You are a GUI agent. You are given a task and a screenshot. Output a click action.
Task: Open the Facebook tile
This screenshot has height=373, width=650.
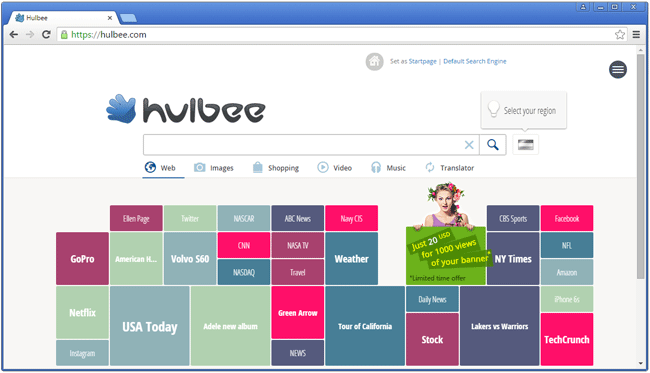coord(567,218)
